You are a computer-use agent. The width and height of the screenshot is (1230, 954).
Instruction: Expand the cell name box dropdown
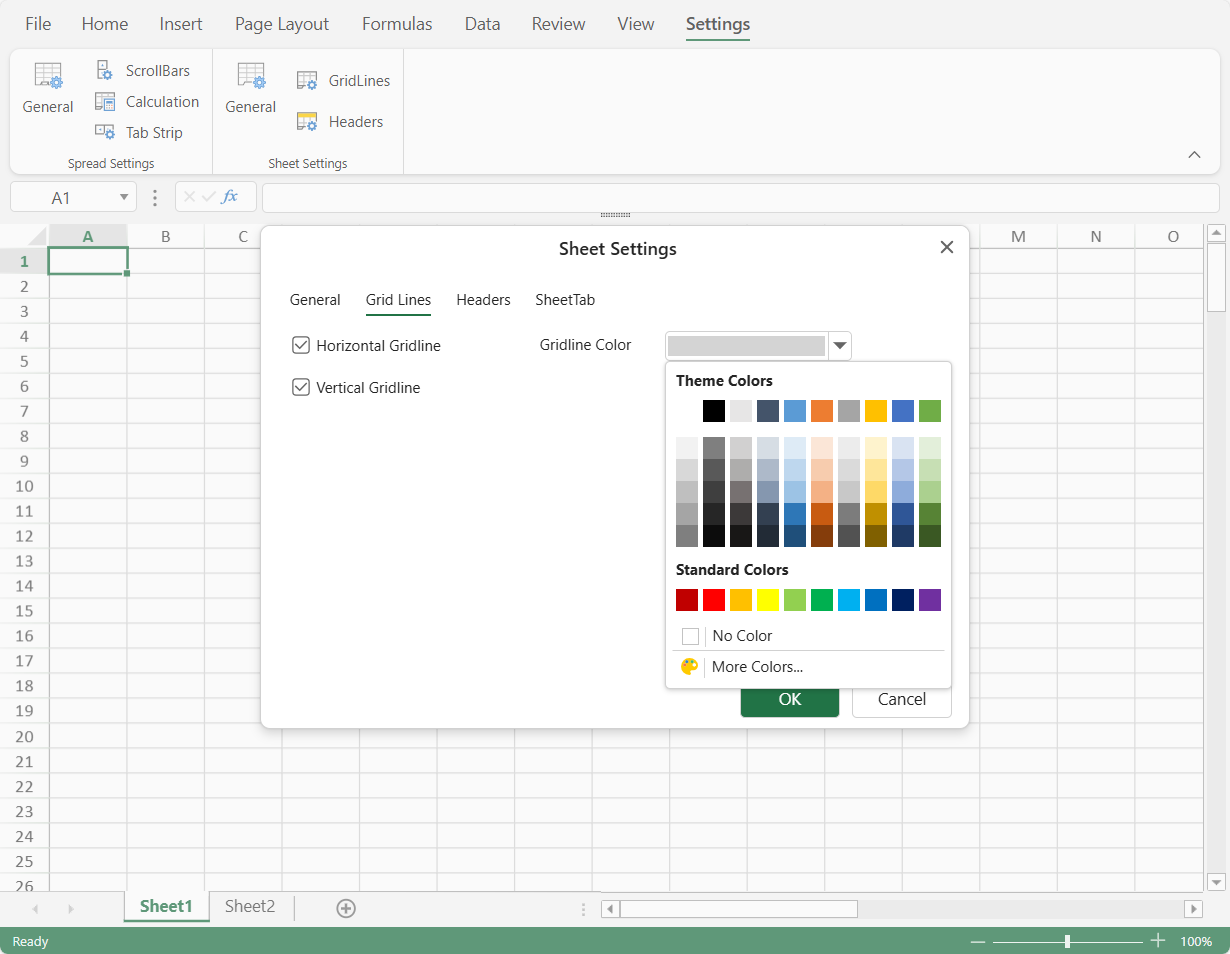(x=124, y=198)
